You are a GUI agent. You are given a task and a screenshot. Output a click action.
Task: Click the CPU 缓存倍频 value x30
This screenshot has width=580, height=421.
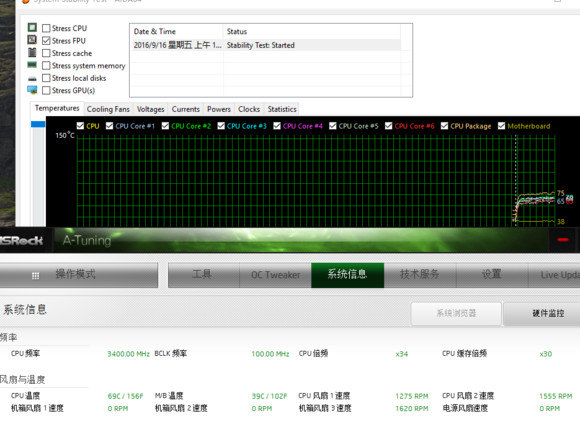[546, 354]
